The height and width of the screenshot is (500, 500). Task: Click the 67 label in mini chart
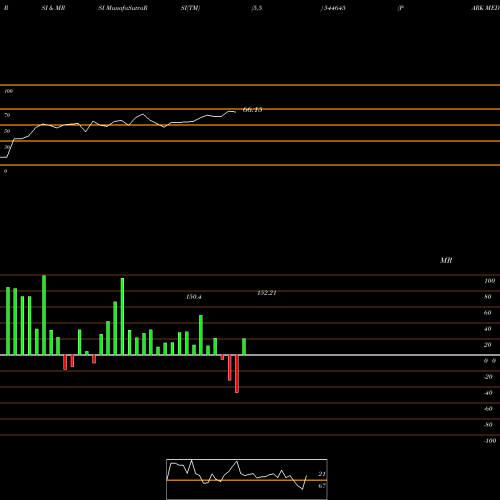coord(322,486)
